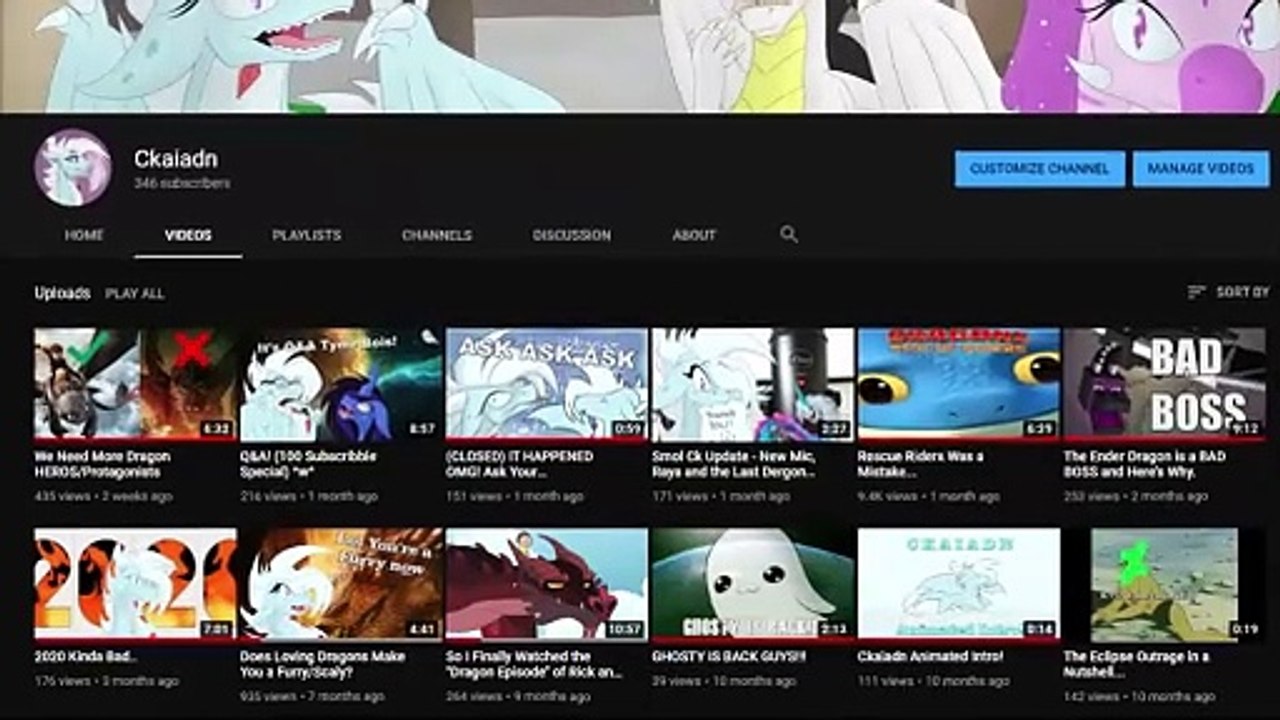
Task: Open Does Loving Dragons Make You Furry thumbnail
Action: pos(341,585)
